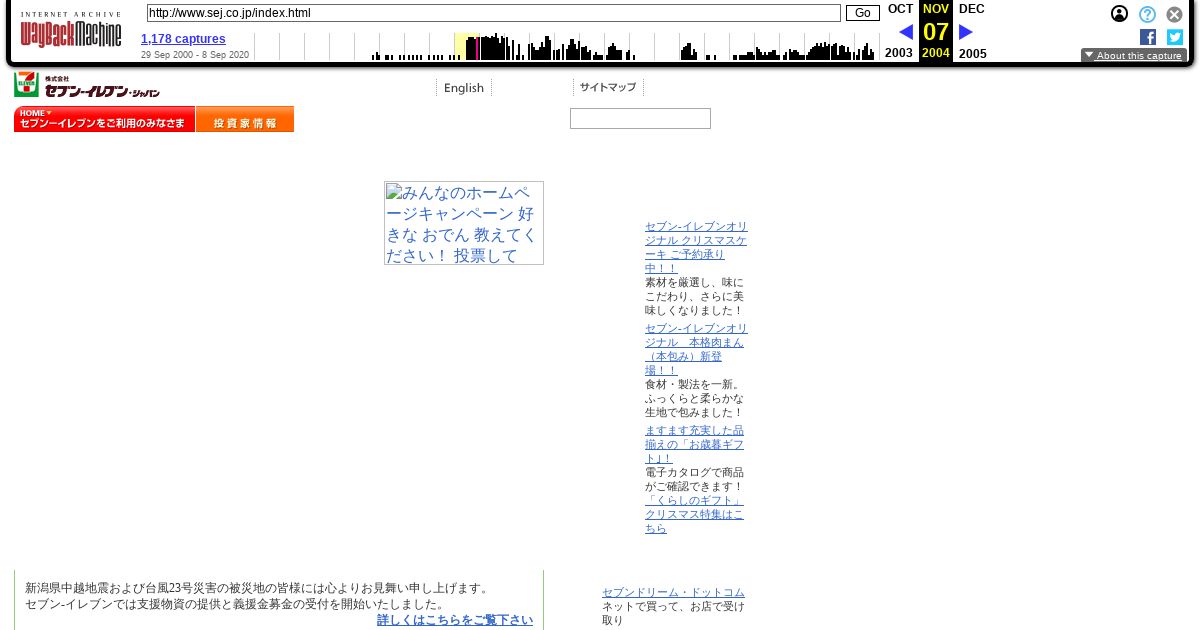Click the ネットで買って、お店で受け取り text
Viewport: 1200px width, 630px height.
pyautogui.click(x=673, y=613)
